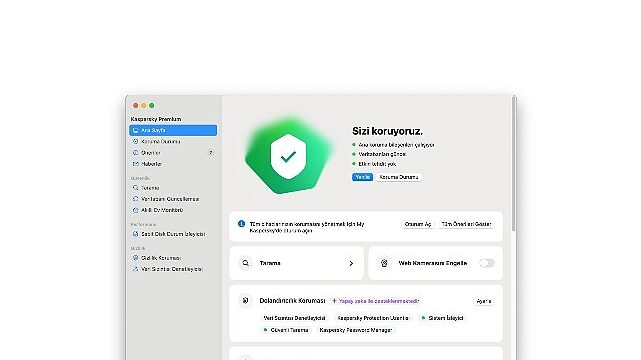Click the blue info icon in notice
641x360 pixels.
pyautogui.click(x=241, y=224)
